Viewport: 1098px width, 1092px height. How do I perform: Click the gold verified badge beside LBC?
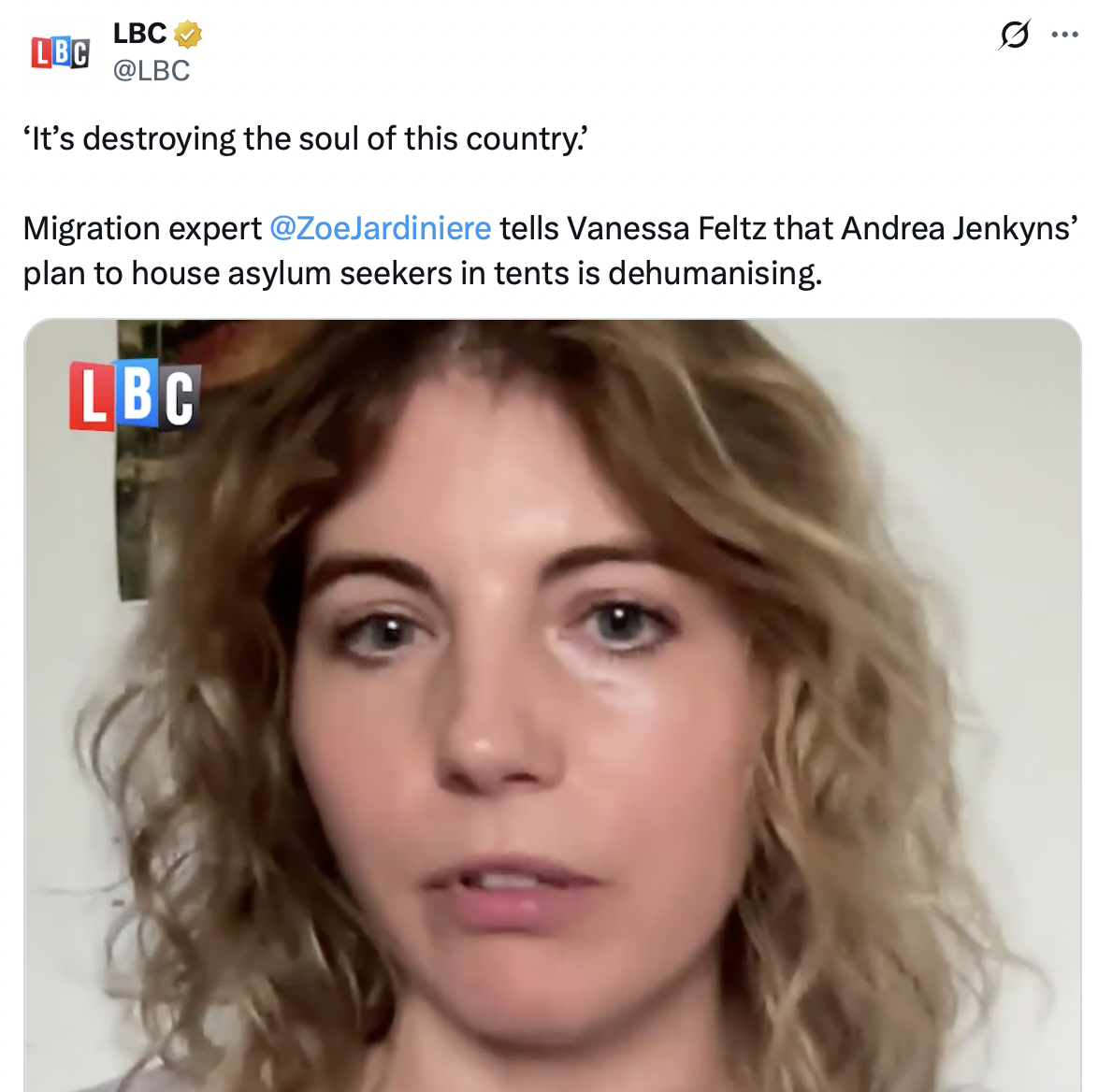(x=188, y=34)
